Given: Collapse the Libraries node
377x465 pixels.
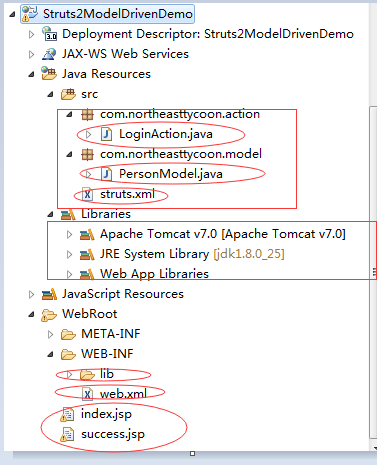Looking at the screenshot, I should click(x=50, y=214).
